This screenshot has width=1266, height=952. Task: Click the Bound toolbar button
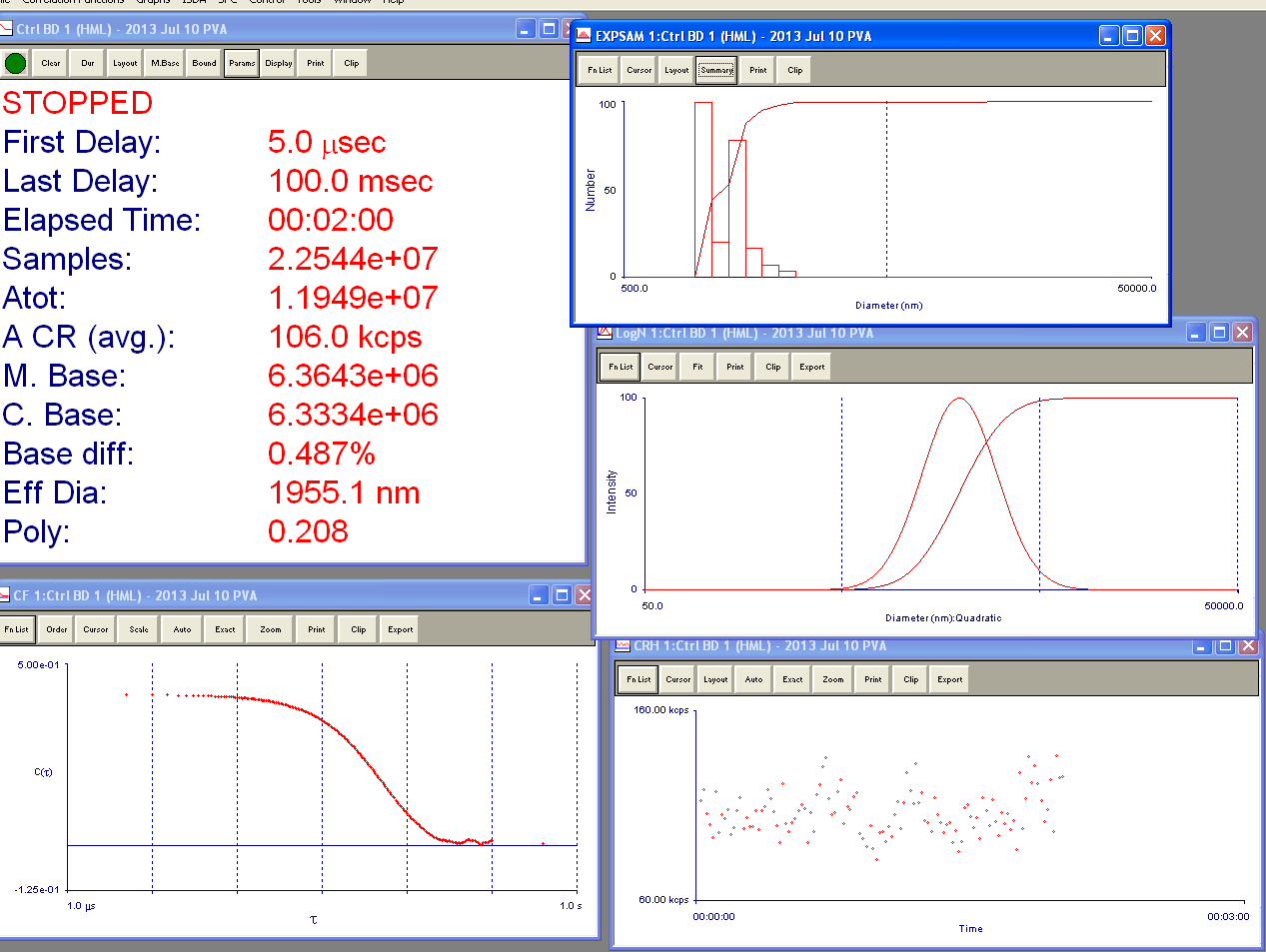[204, 63]
